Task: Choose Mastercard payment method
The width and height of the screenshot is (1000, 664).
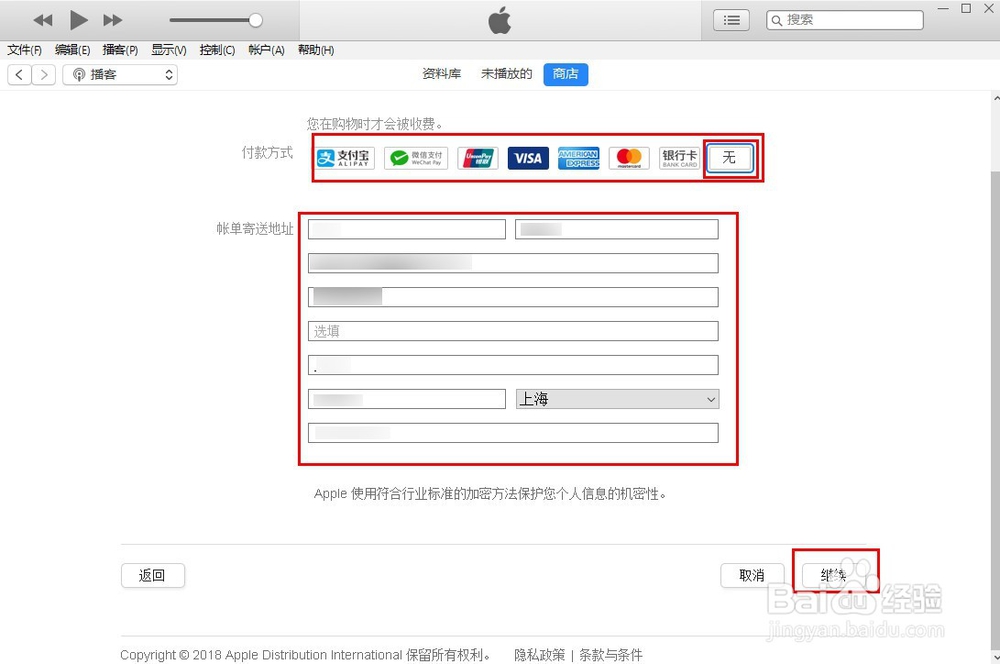Action: (629, 158)
